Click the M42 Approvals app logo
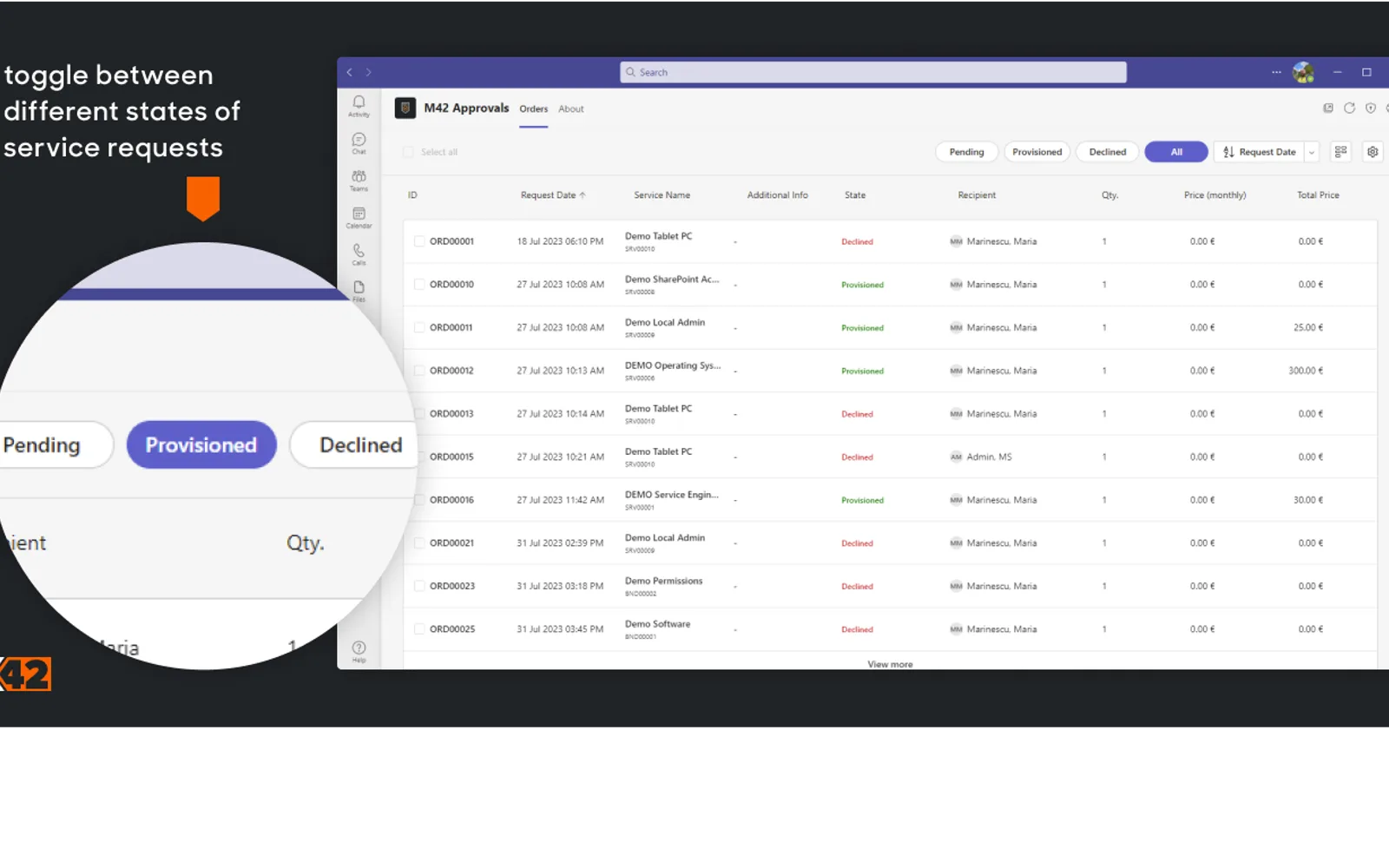This screenshot has width=1389, height=868. click(405, 108)
